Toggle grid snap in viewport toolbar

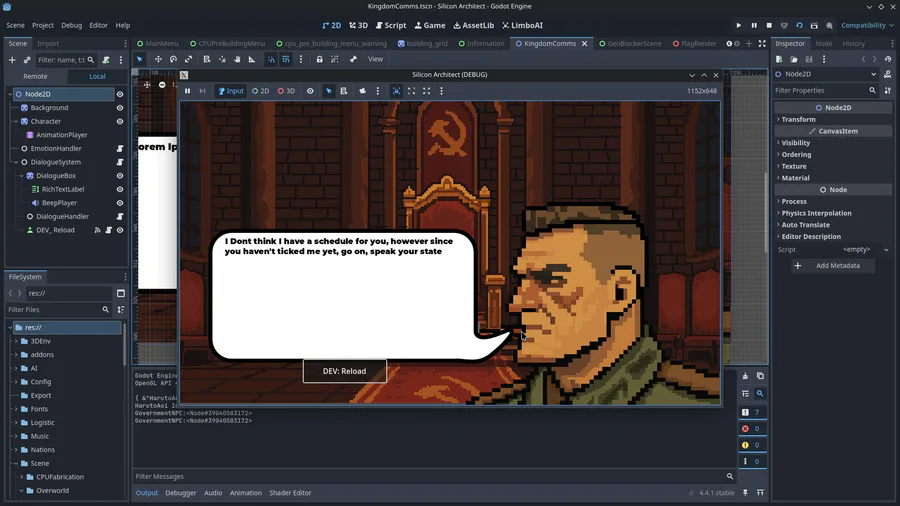[286, 59]
